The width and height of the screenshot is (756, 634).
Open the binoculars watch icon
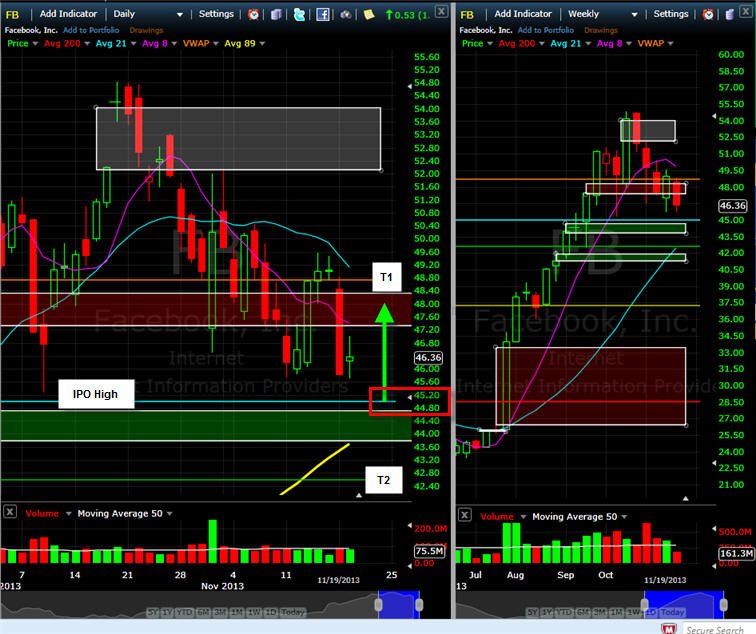click(x=346, y=14)
